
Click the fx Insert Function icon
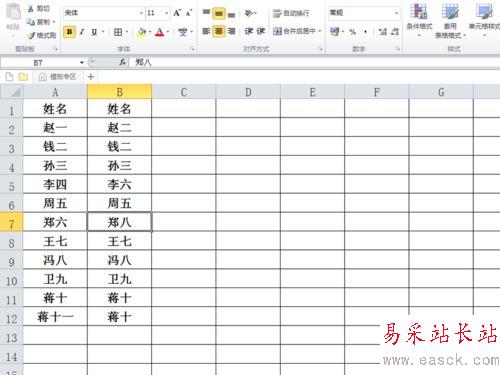coord(122,62)
